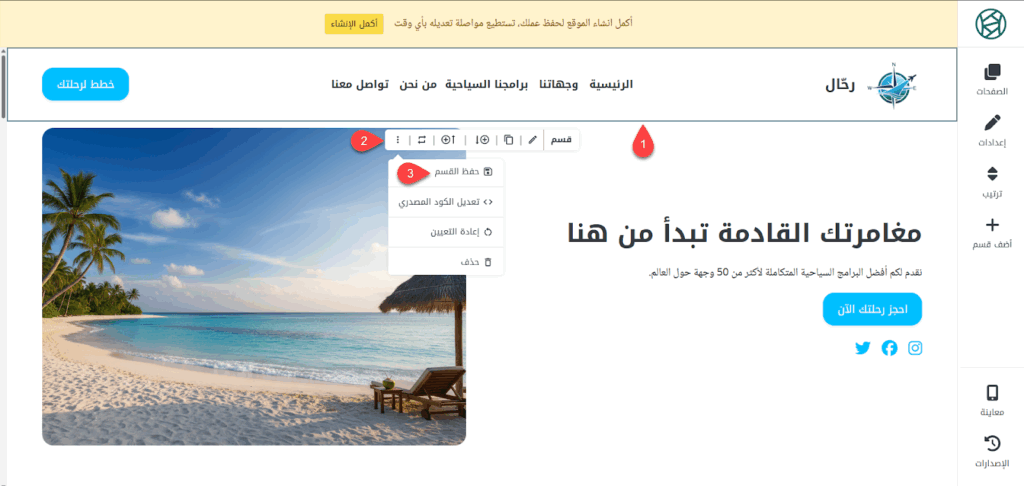This screenshot has height=486, width=1024.
Task: Click the swap/replace section icon
Action: [422, 140]
